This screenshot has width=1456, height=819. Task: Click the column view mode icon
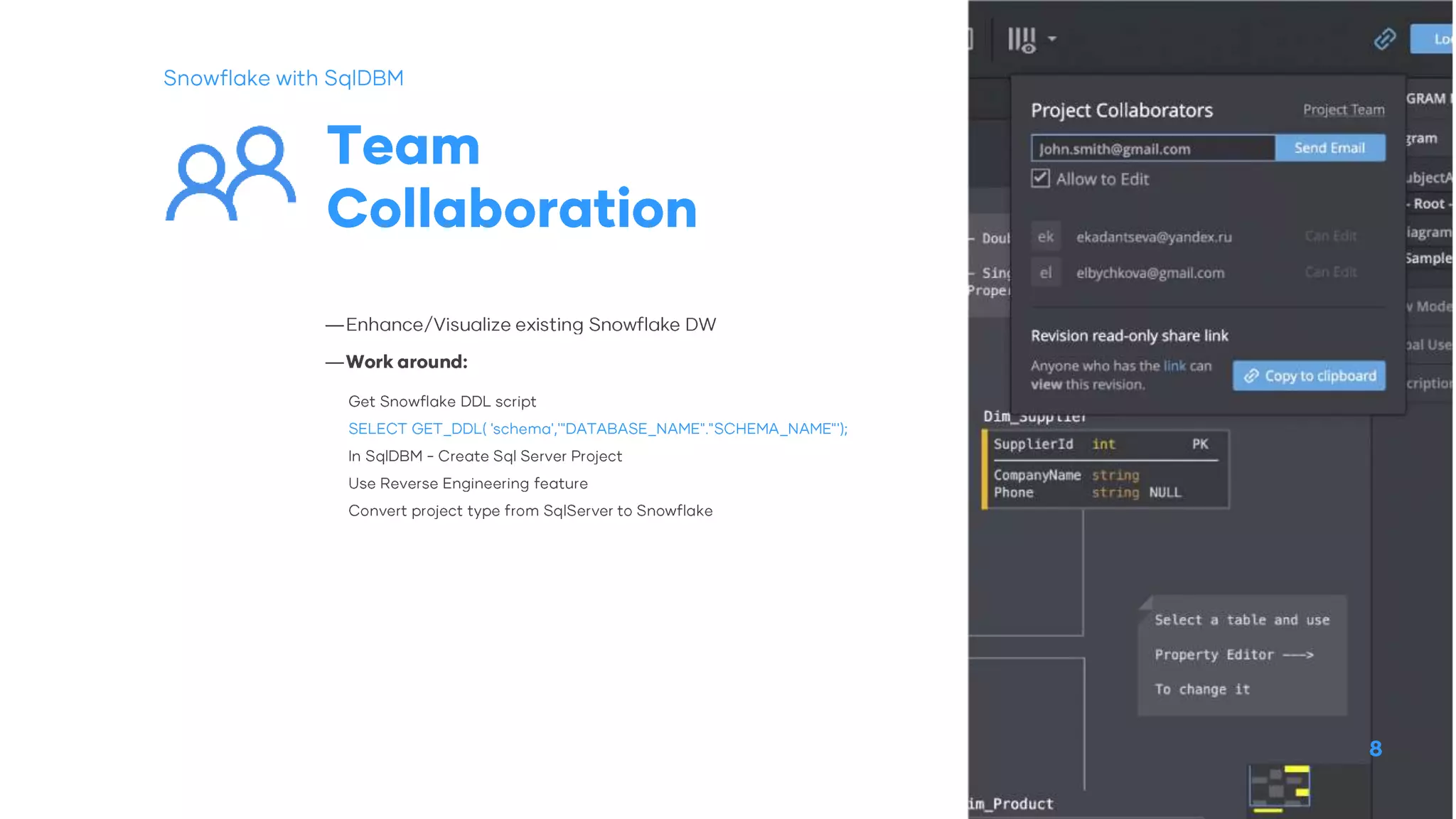click(1022, 39)
